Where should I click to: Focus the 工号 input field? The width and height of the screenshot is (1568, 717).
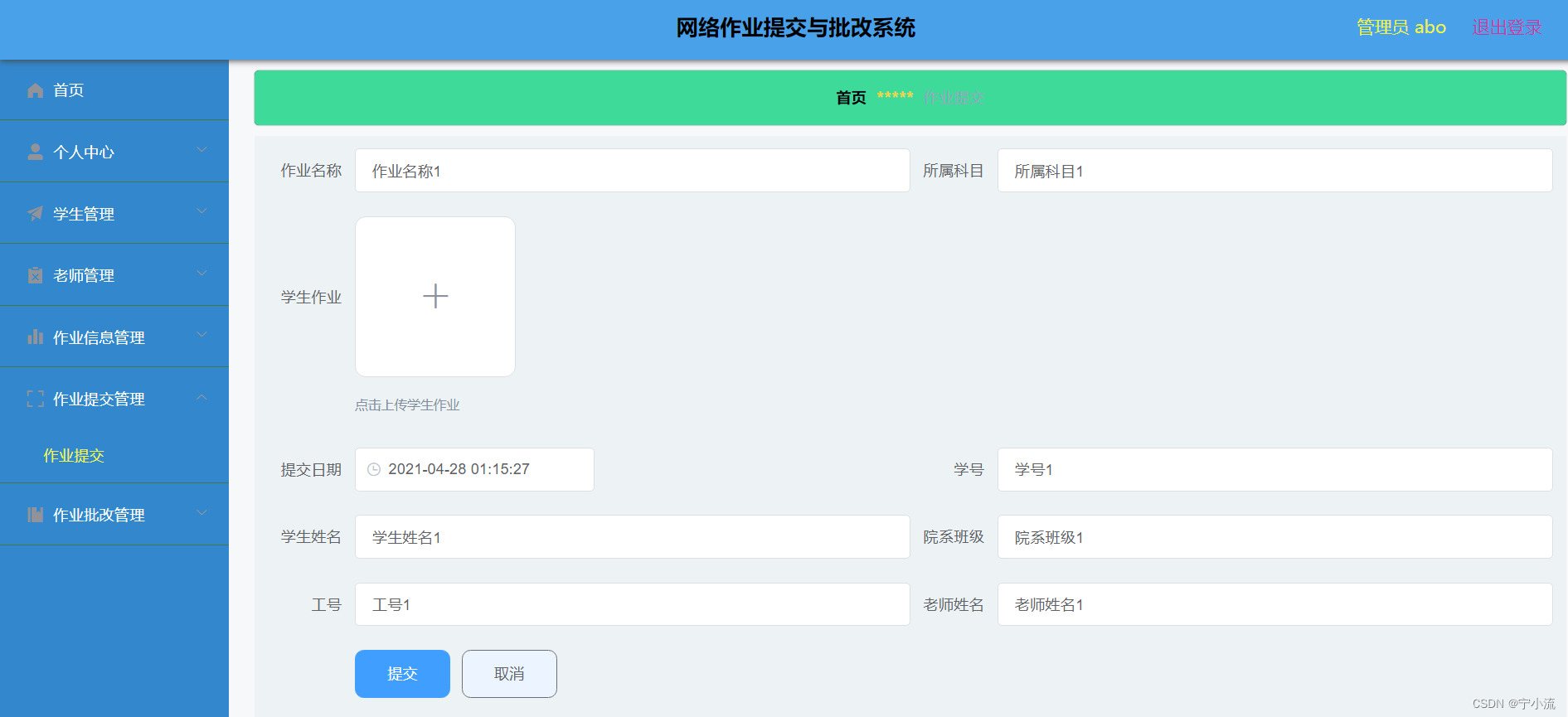click(x=633, y=604)
